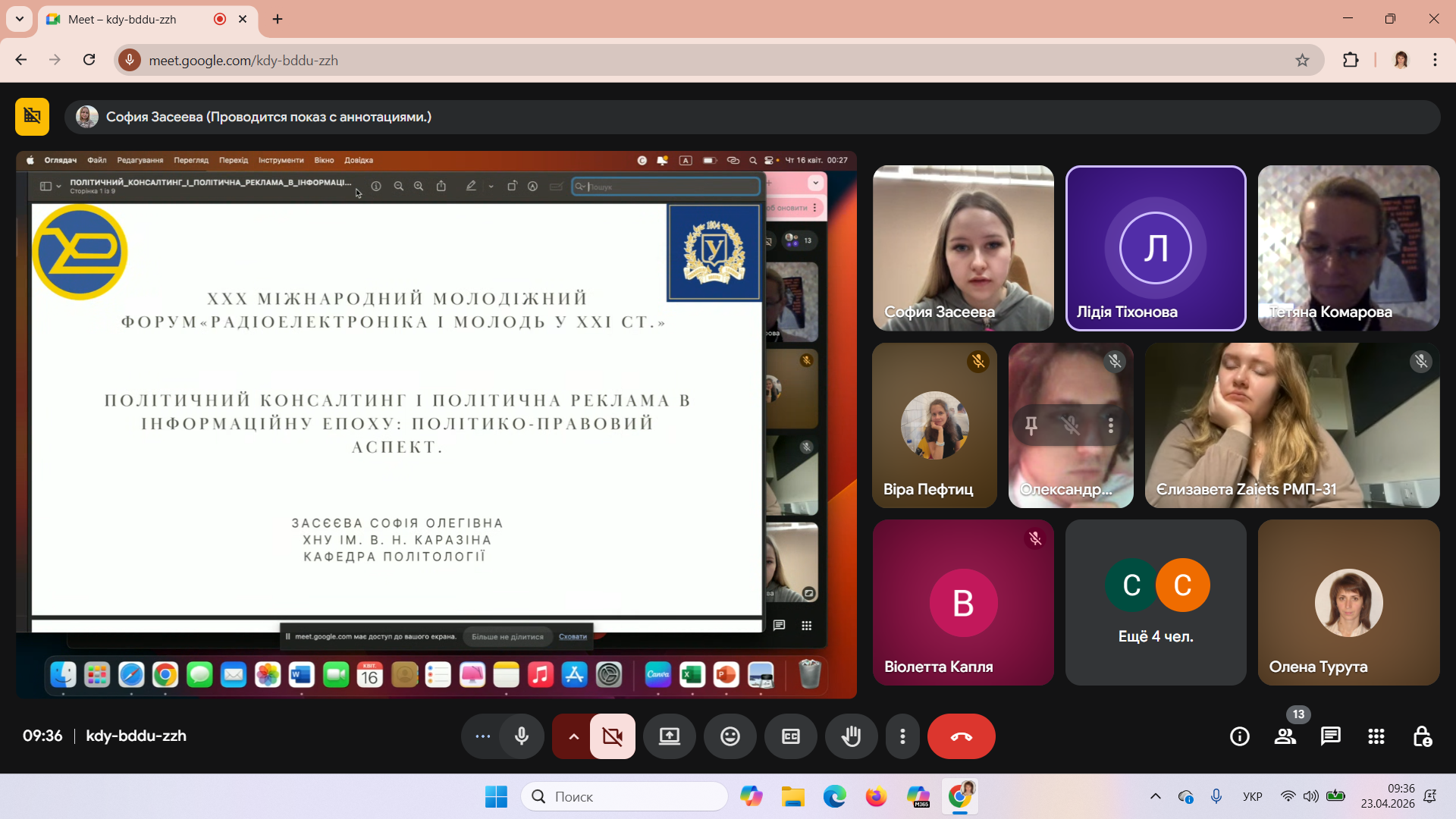Show the participants panel

click(x=1285, y=736)
